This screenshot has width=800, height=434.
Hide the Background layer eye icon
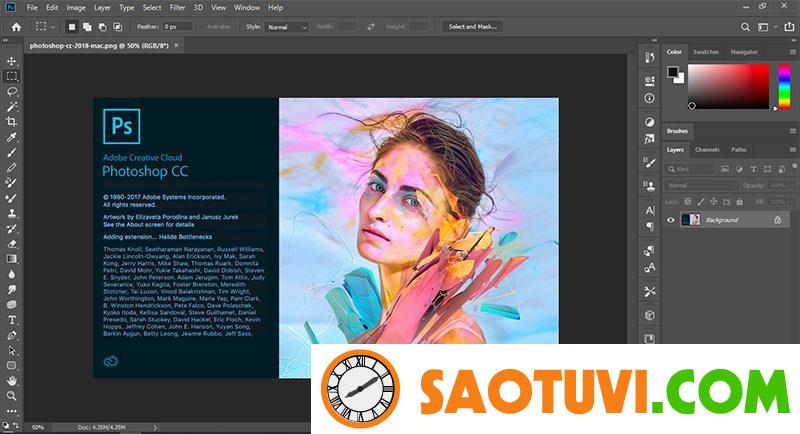pos(671,220)
